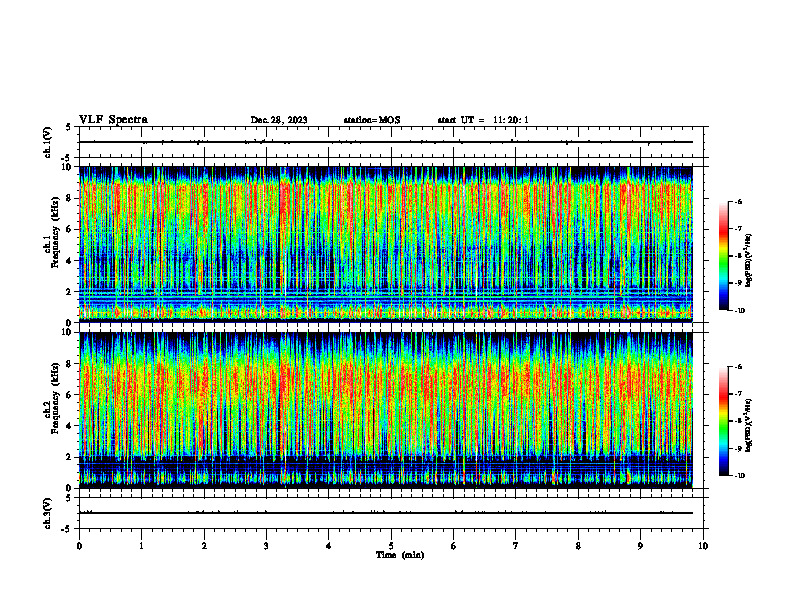Click the "ch.1(V)" waveform axis label

click(48, 142)
